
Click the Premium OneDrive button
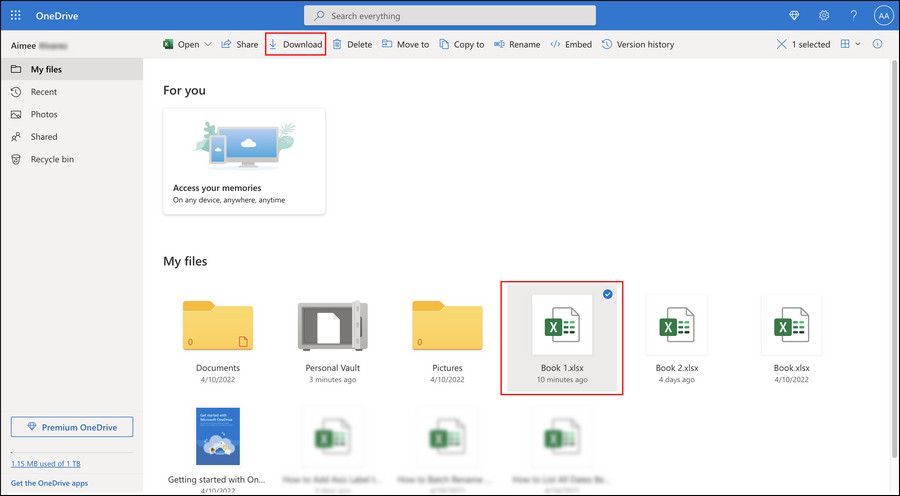72,427
